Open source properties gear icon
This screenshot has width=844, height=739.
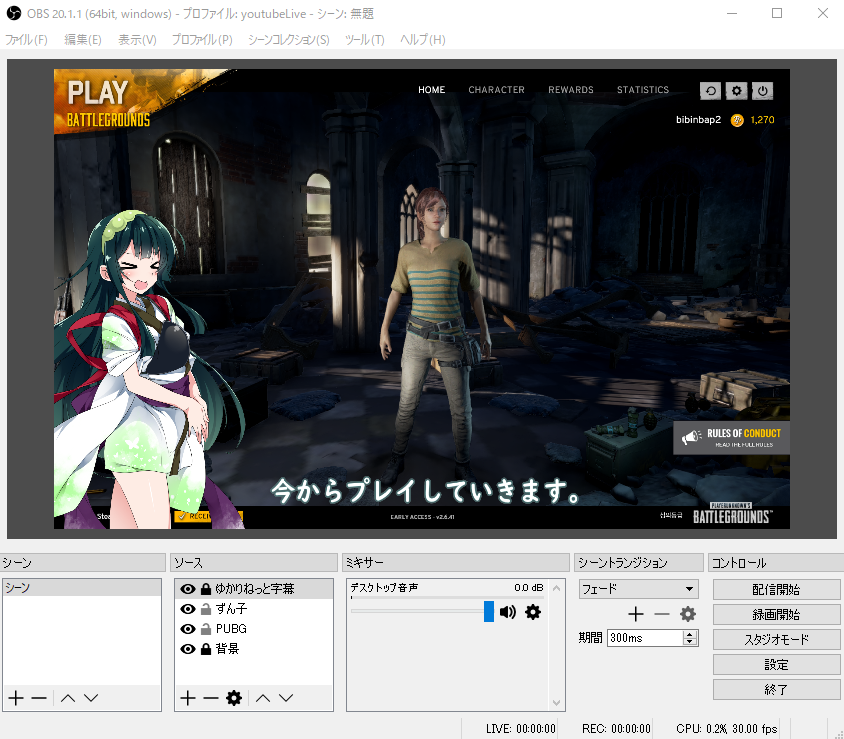[234, 698]
